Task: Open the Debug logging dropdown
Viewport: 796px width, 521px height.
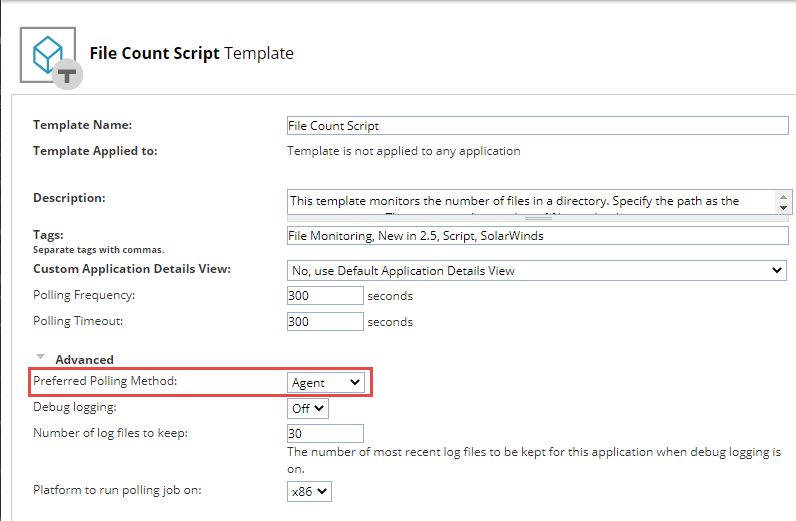Action: click(307, 408)
